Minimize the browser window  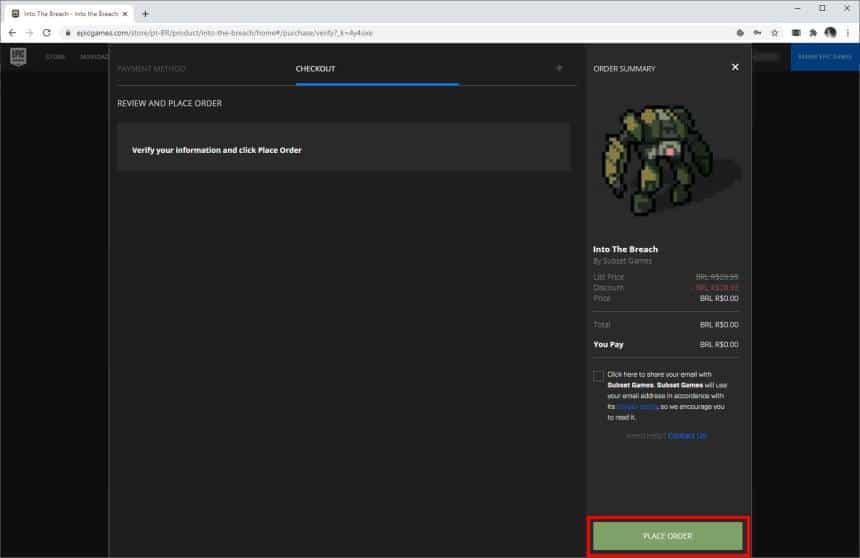tap(797, 8)
